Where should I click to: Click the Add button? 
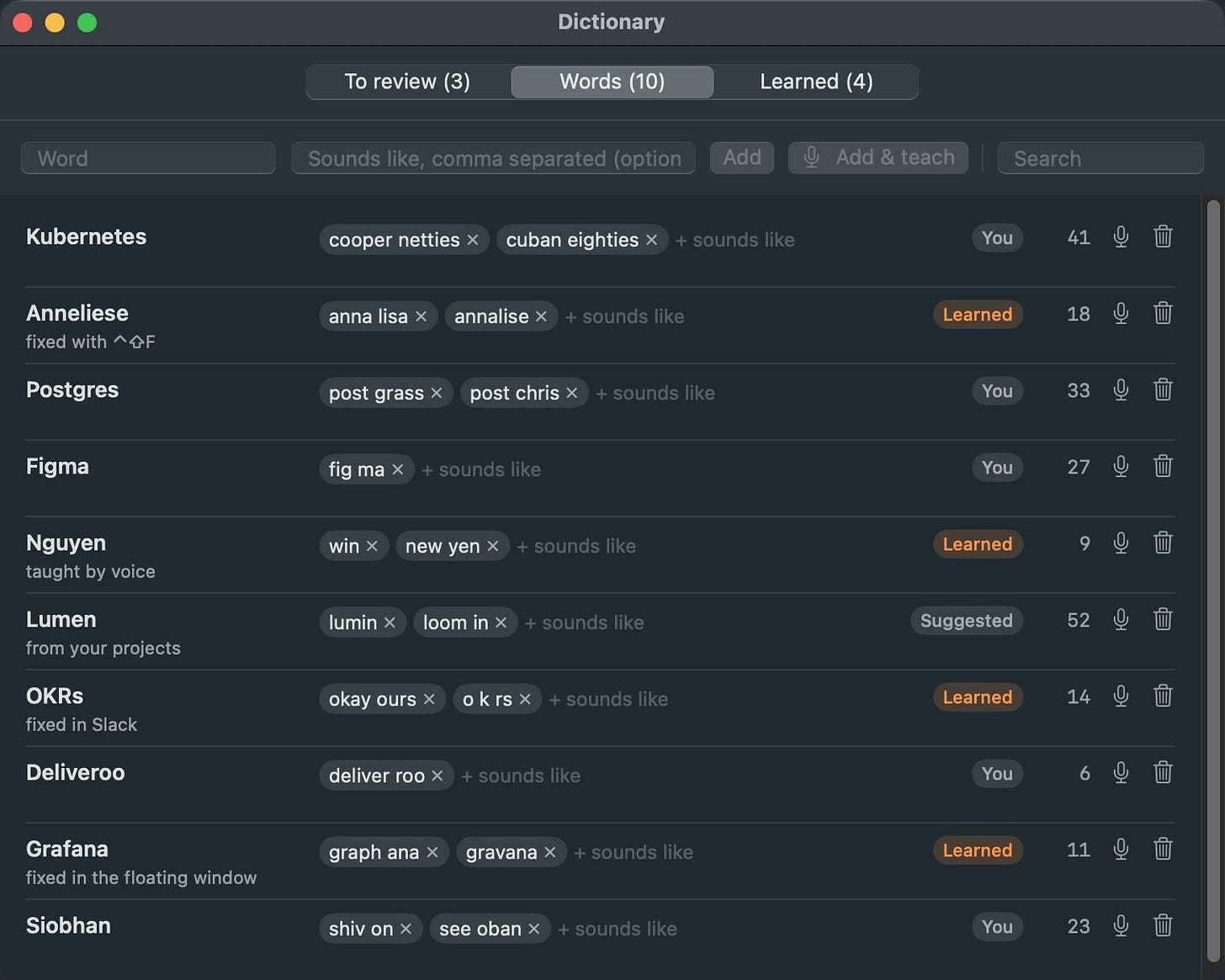(x=742, y=157)
